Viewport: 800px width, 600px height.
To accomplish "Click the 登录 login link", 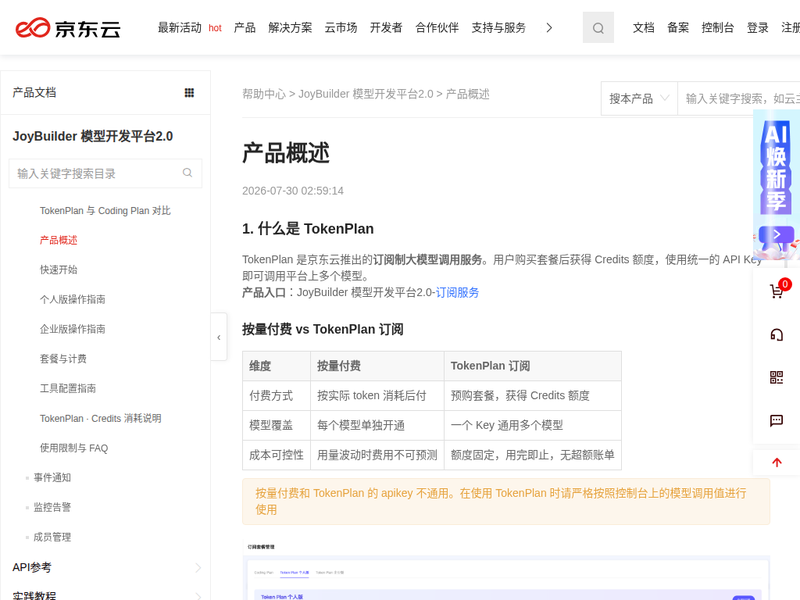I will click(758, 28).
